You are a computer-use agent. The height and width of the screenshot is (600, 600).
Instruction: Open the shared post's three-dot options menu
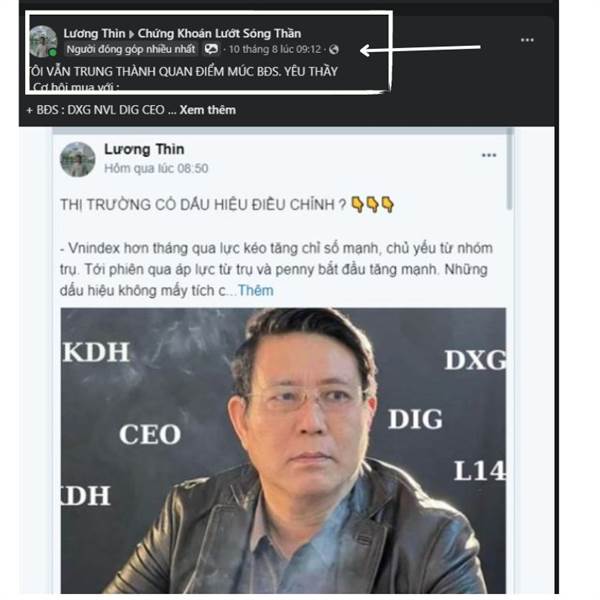pos(489,155)
